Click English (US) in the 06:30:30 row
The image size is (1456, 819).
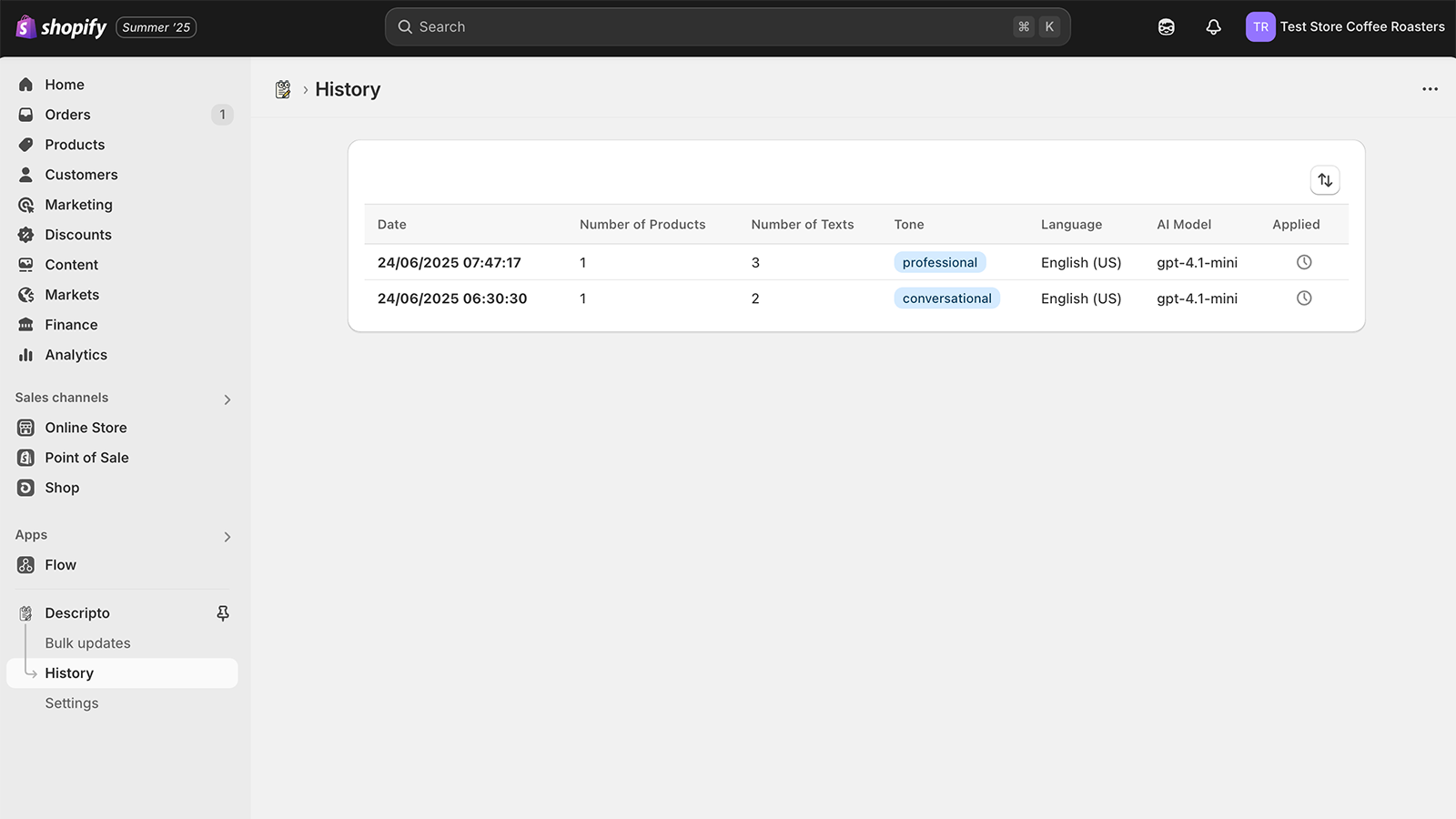point(1081,298)
